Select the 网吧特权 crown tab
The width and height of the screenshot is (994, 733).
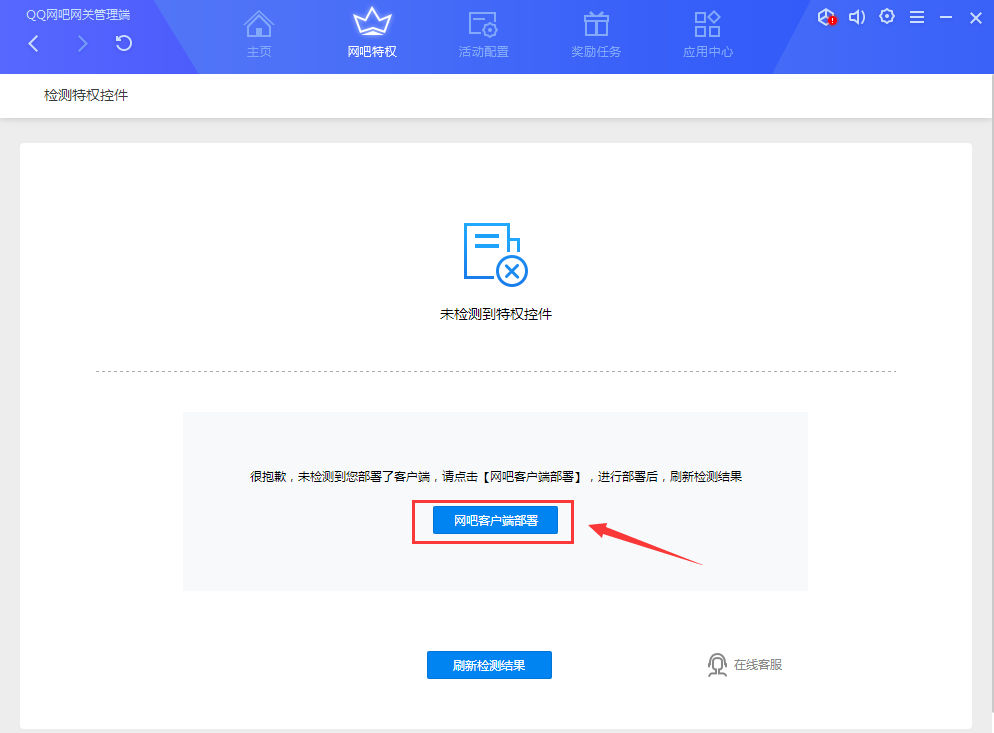(372, 34)
